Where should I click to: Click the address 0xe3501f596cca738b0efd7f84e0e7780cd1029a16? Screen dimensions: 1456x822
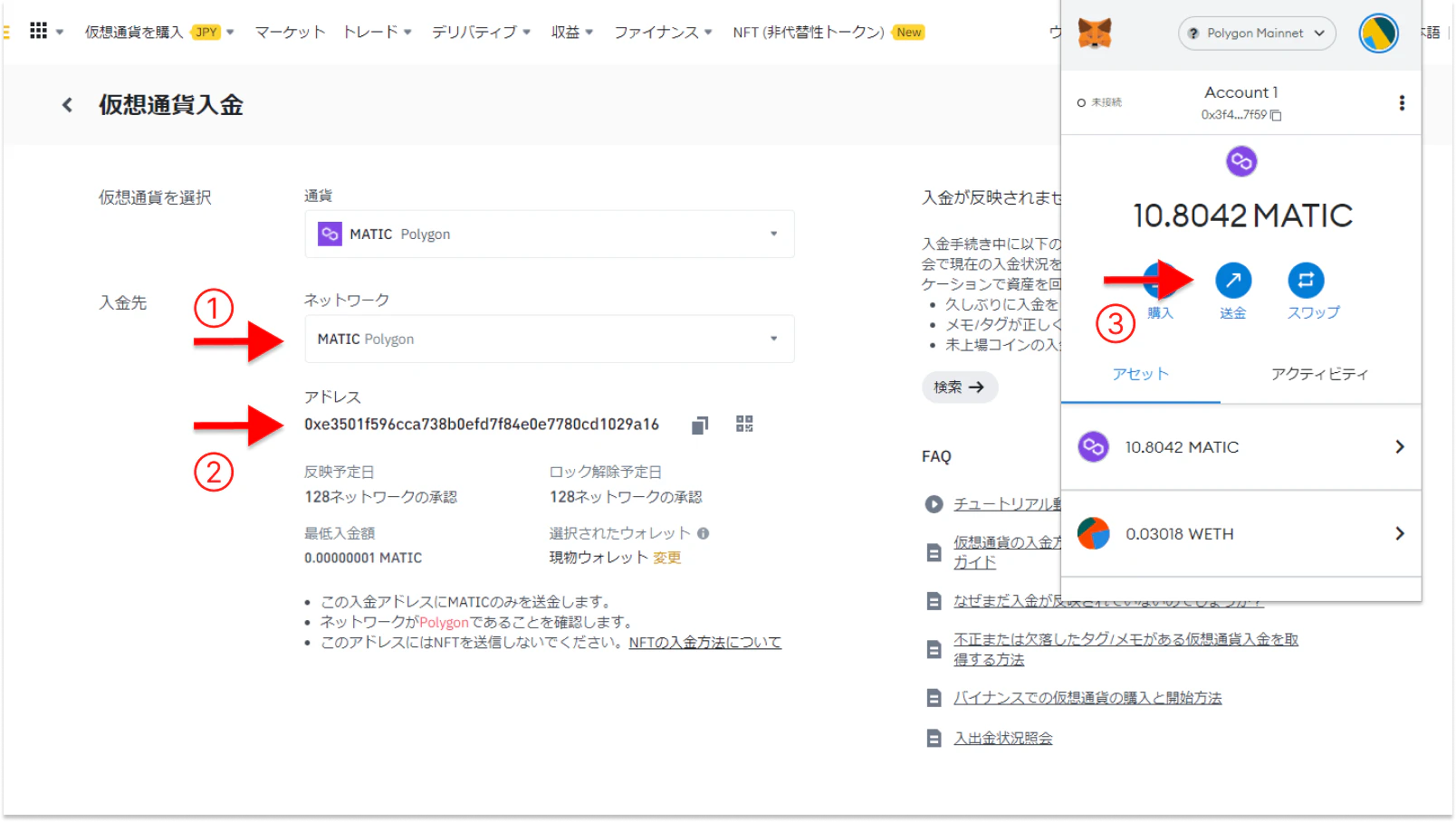point(482,425)
